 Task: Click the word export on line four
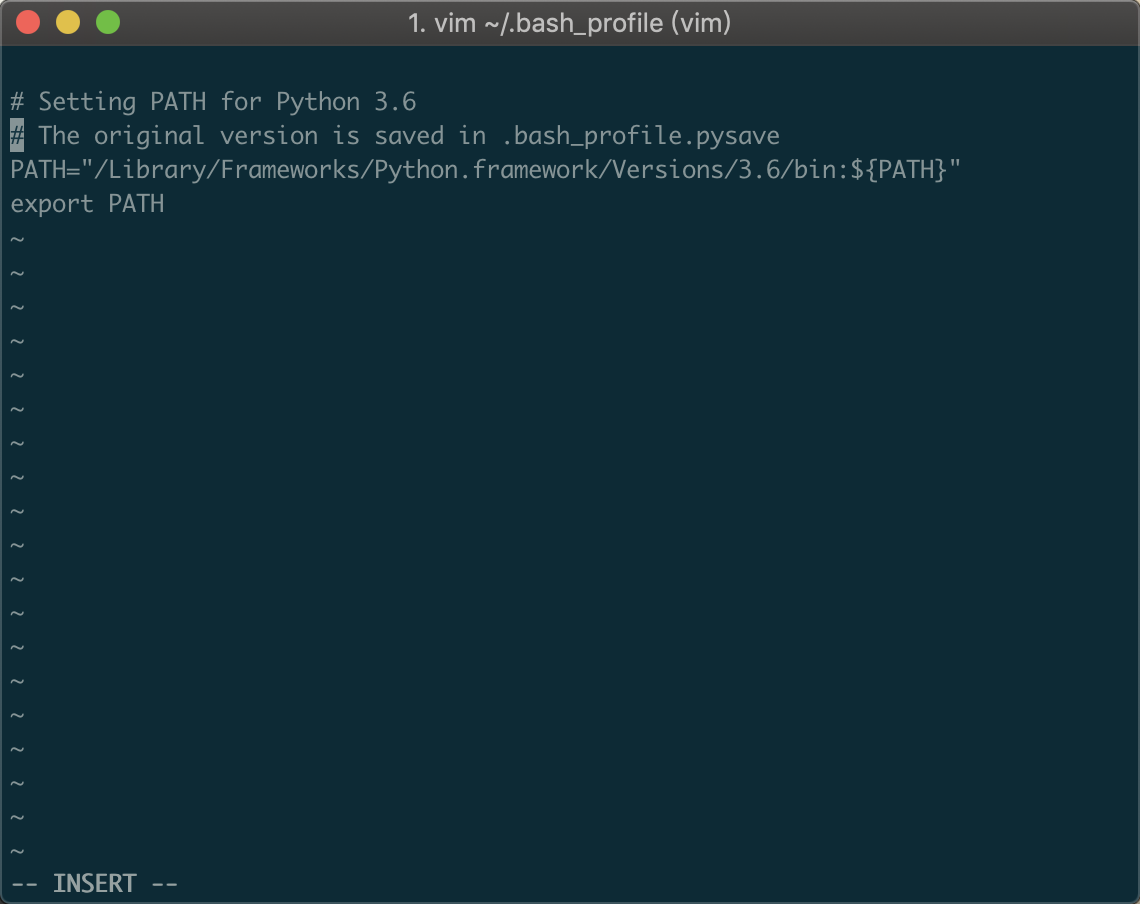(x=52, y=203)
